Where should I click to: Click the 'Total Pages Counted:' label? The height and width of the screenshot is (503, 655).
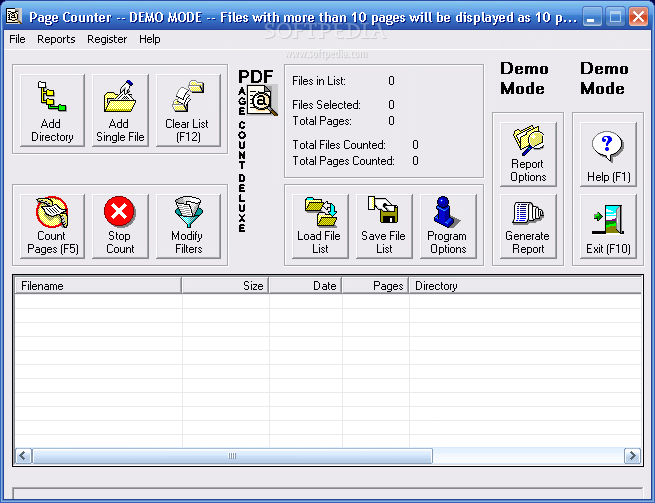coord(343,161)
